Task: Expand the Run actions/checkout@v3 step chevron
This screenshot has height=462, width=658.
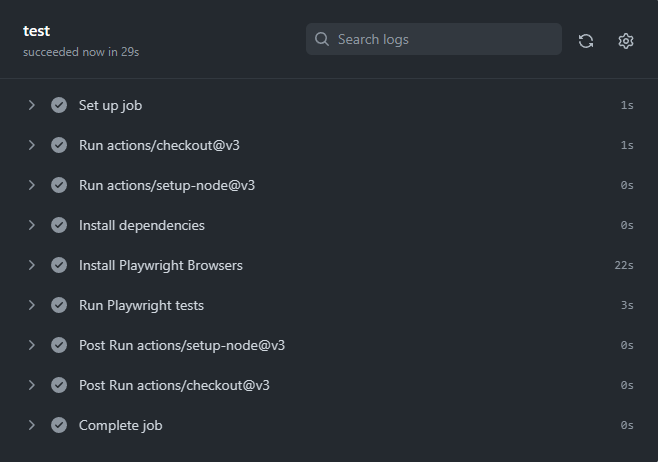Action: (x=31, y=145)
